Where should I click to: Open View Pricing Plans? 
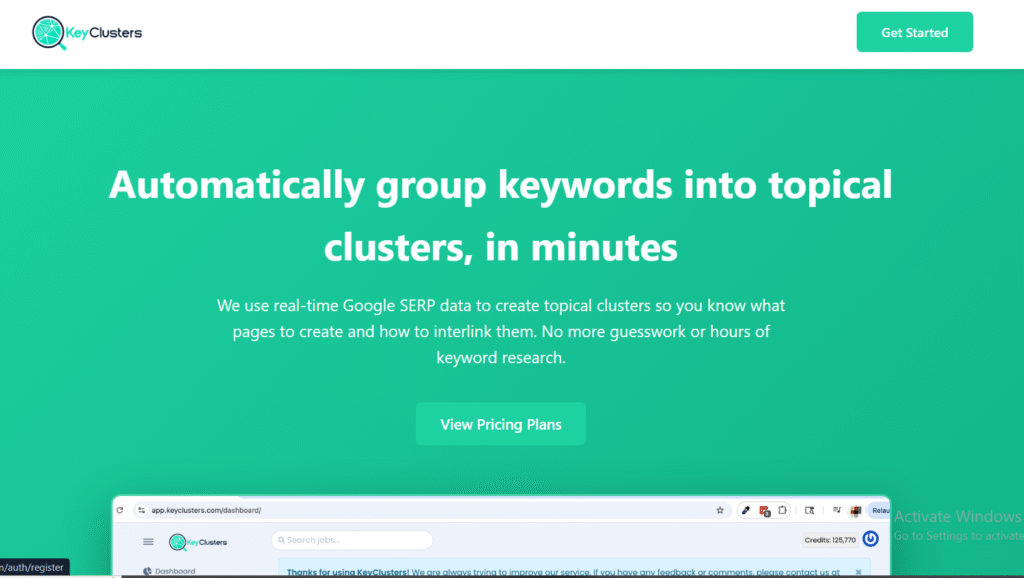point(500,424)
